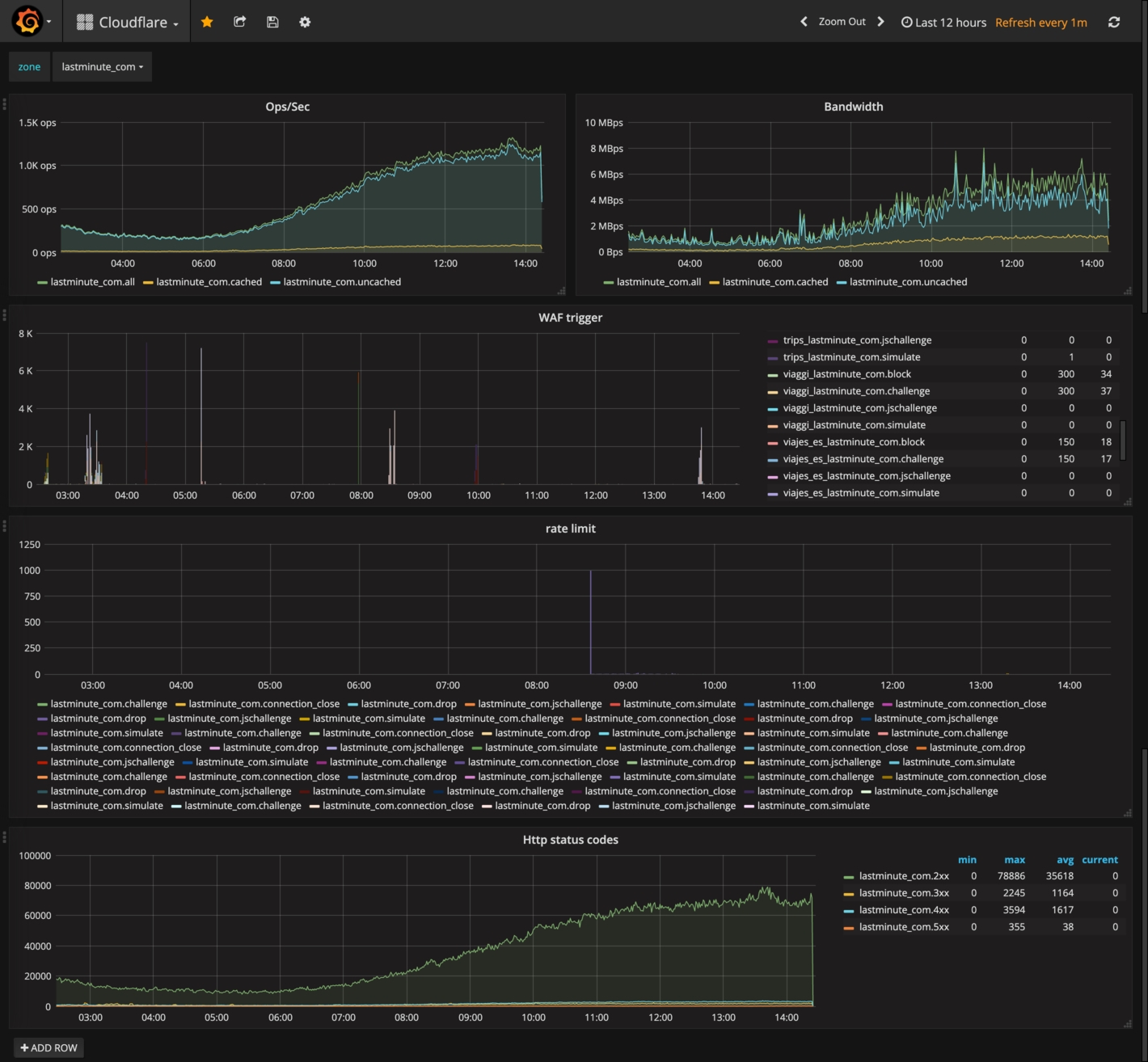
Task: Click the WAF legend vertical scrollbar
Action: [1123, 439]
